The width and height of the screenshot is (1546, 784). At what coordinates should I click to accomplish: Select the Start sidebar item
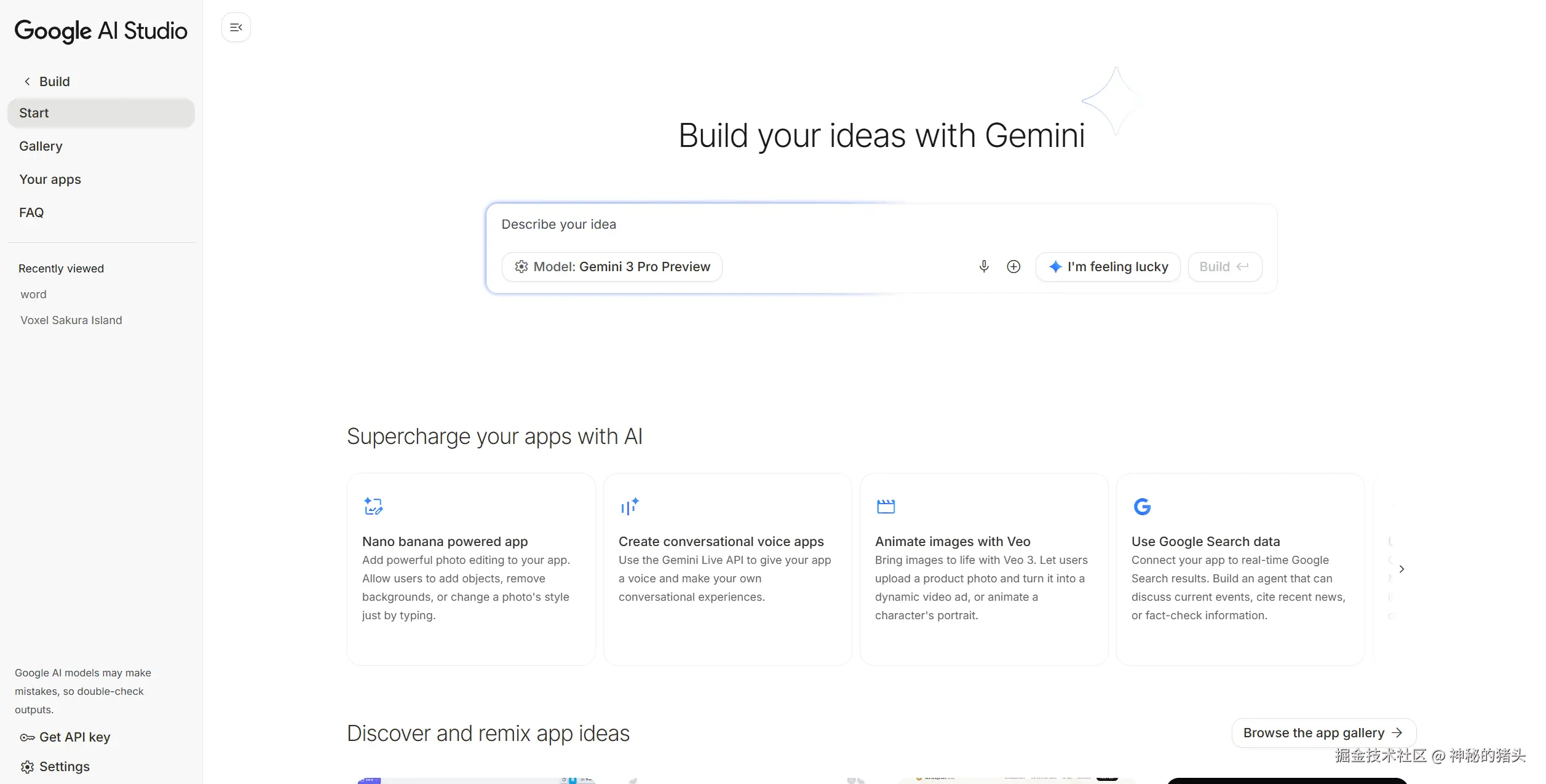101,113
